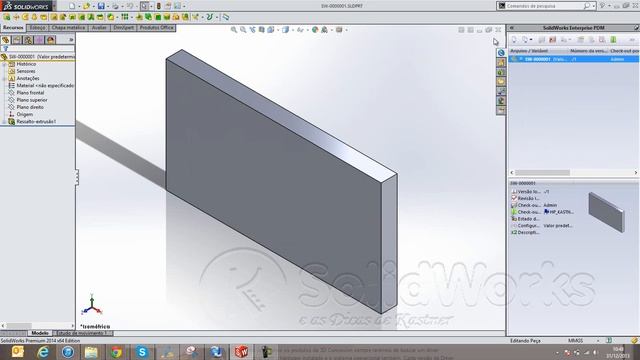Open the DisplayManager tab icon
Screen dimensions: 640x360
tap(51, 40)
